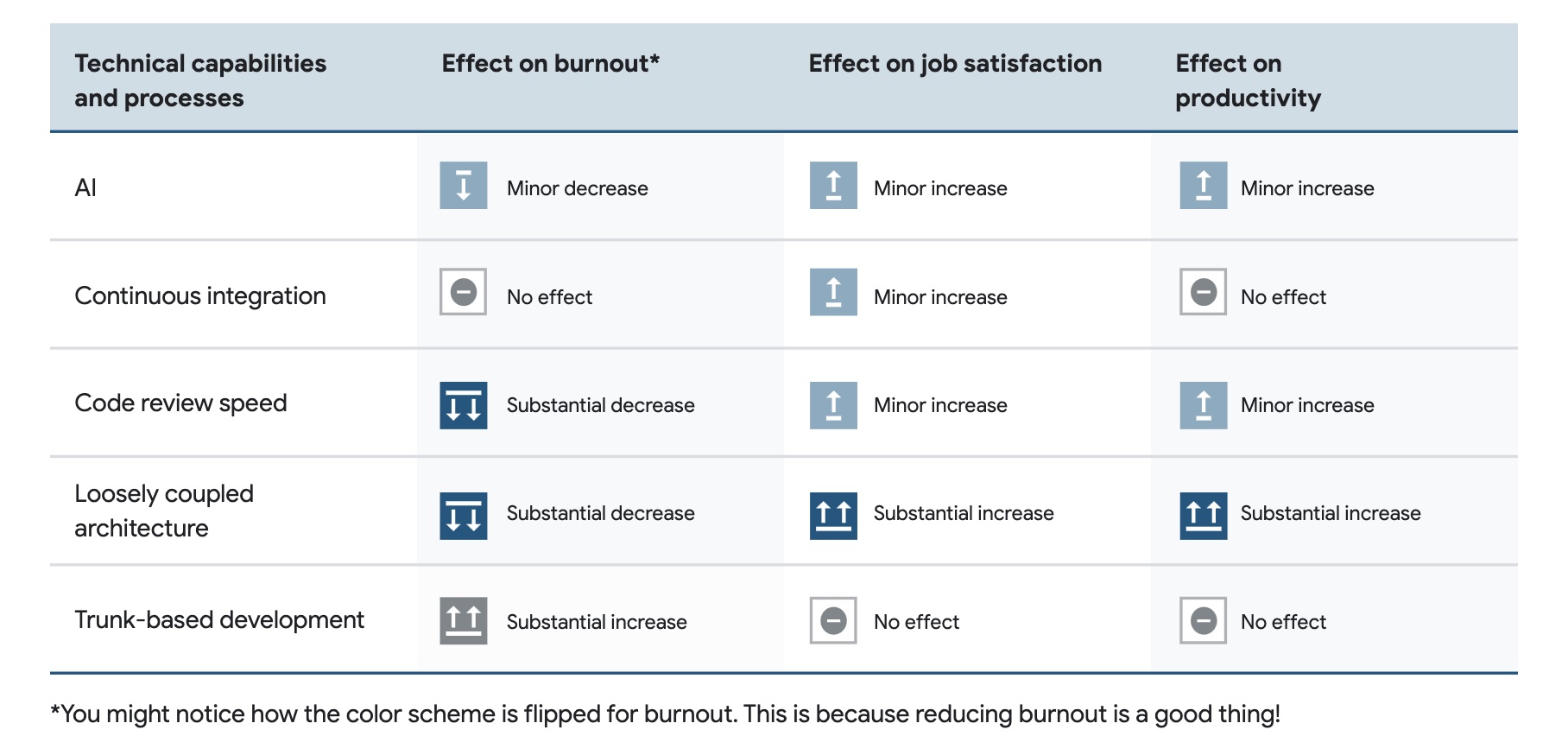
Task: Click the burnout color scheme footnote text
Action: pos(666,714)
